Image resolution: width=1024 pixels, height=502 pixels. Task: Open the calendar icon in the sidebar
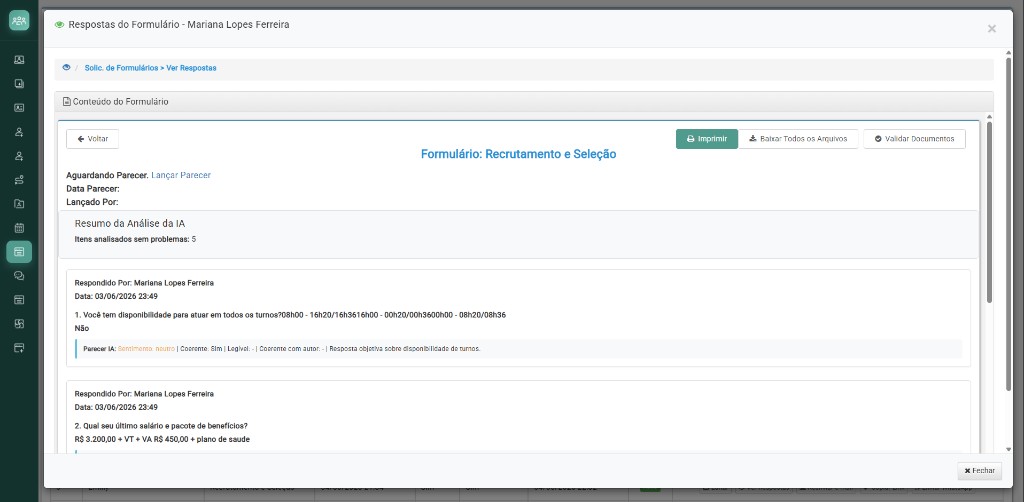[19, 228]
